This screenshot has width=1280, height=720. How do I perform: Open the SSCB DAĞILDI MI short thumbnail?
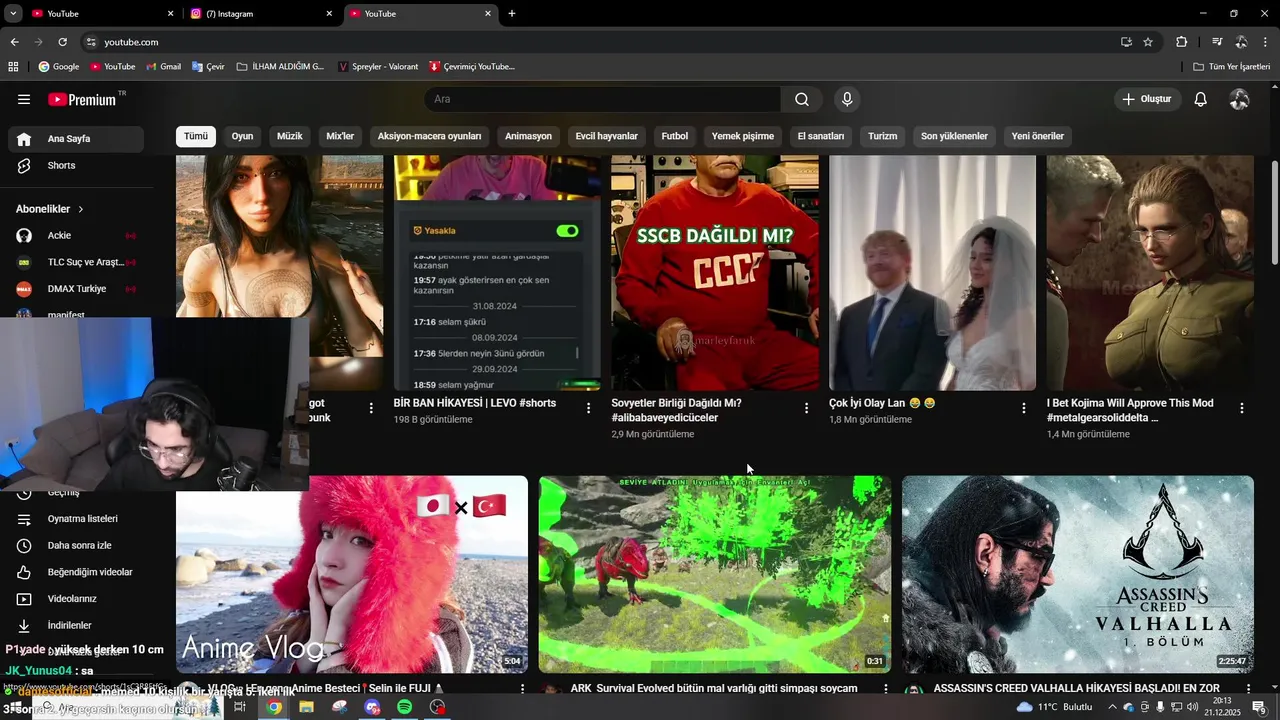point(715,272)
